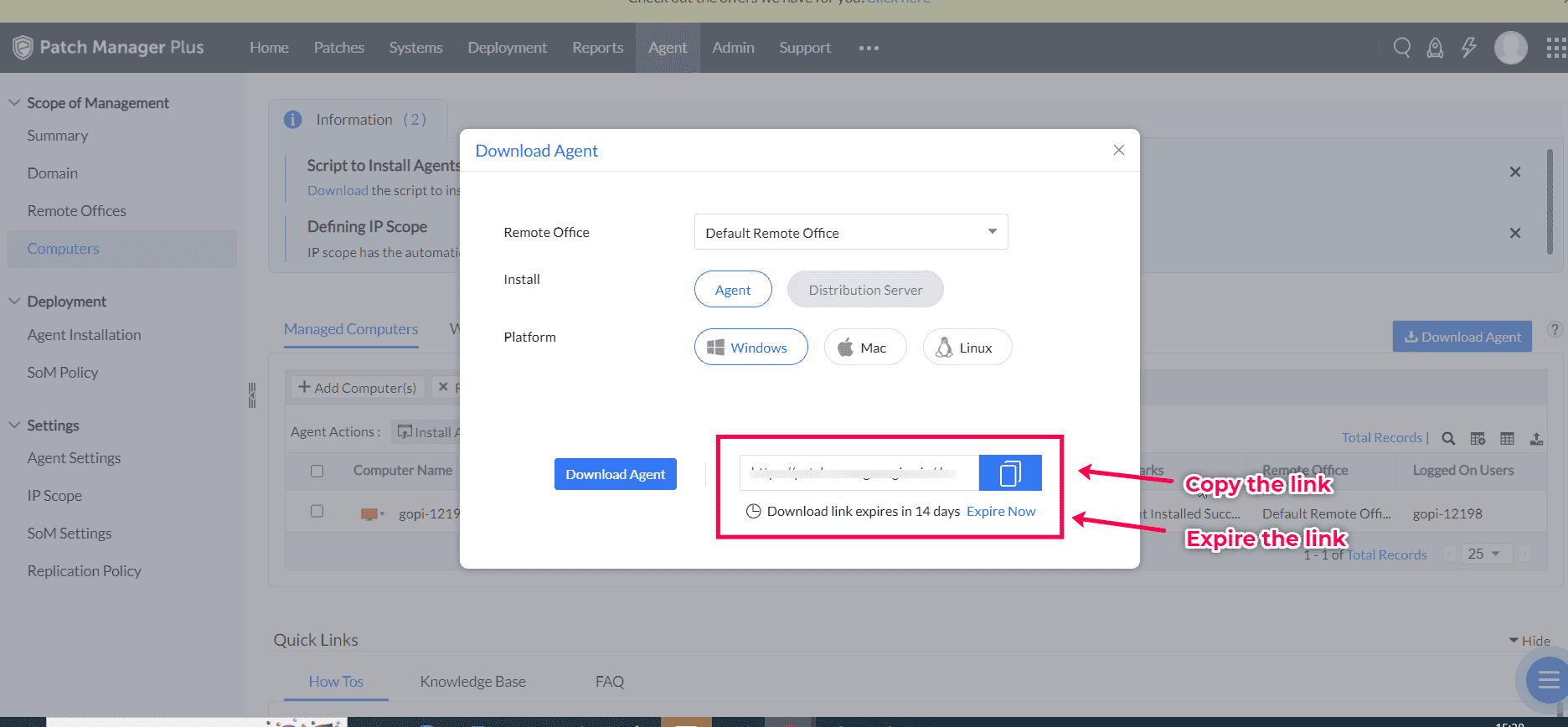Click Download Agent button behind the dialog
The image size is (1568, 727).
[1462, 337]
